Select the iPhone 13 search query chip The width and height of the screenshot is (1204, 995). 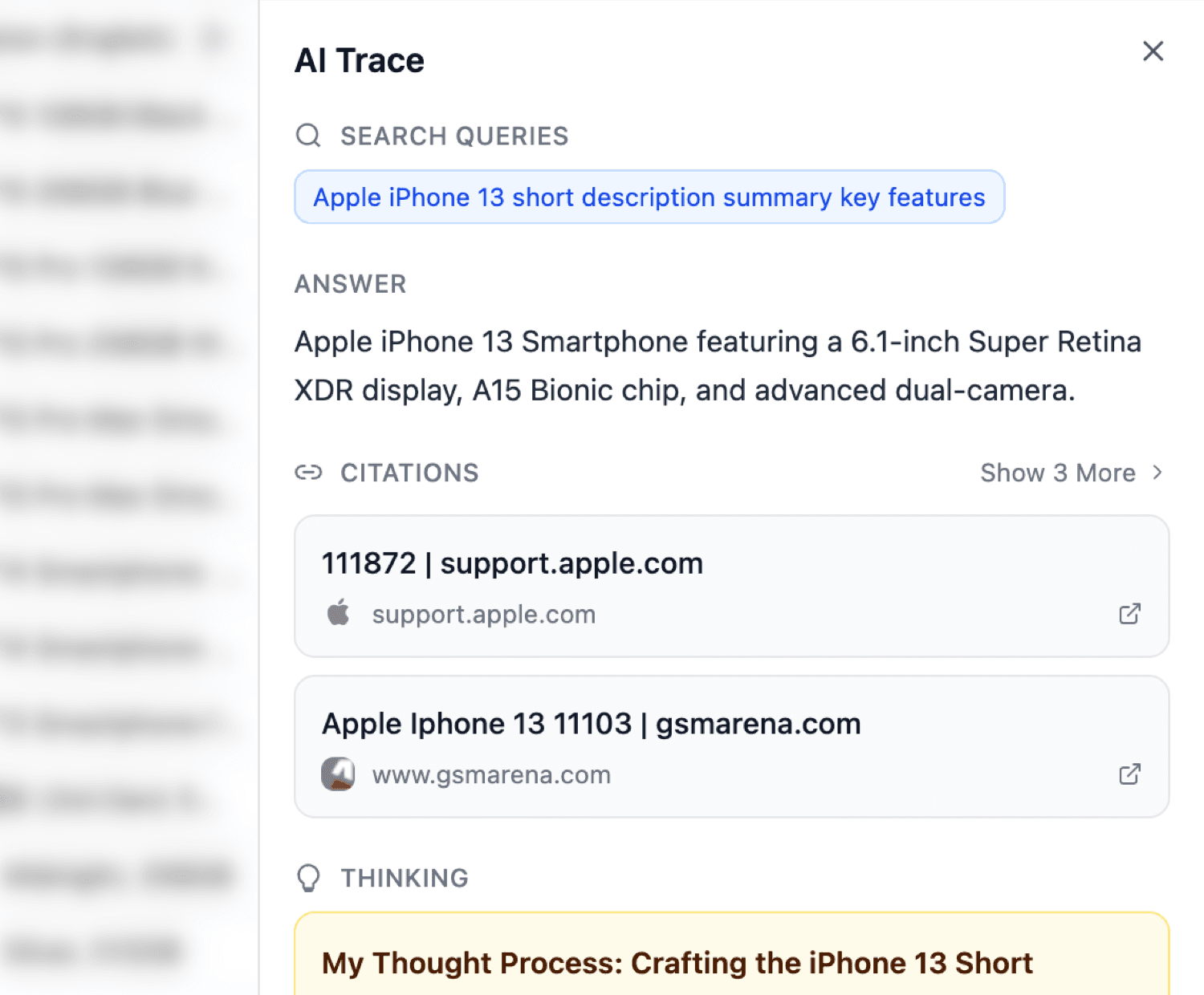point(649,197)
